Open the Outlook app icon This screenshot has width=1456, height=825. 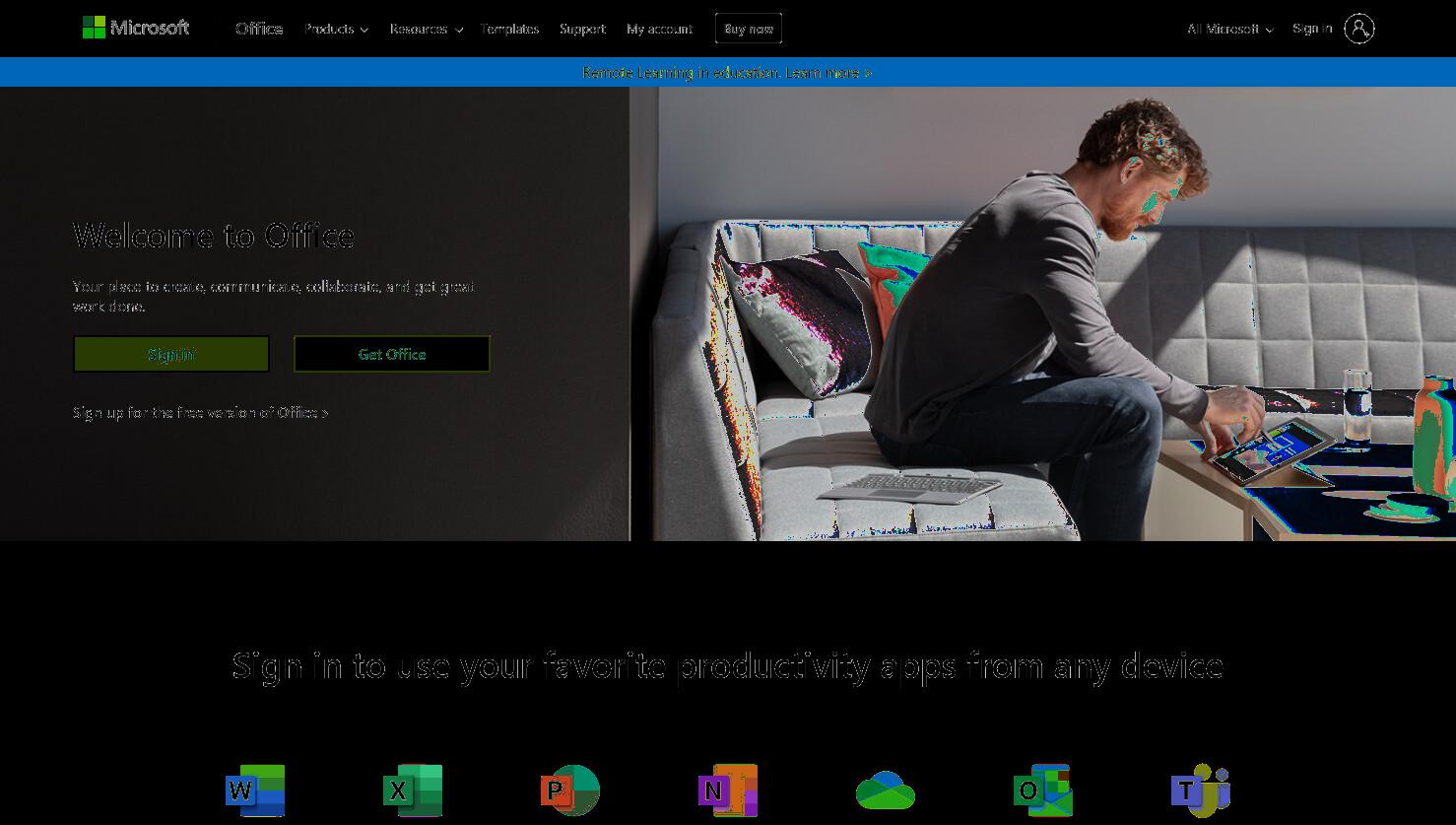pos(1043,791)
